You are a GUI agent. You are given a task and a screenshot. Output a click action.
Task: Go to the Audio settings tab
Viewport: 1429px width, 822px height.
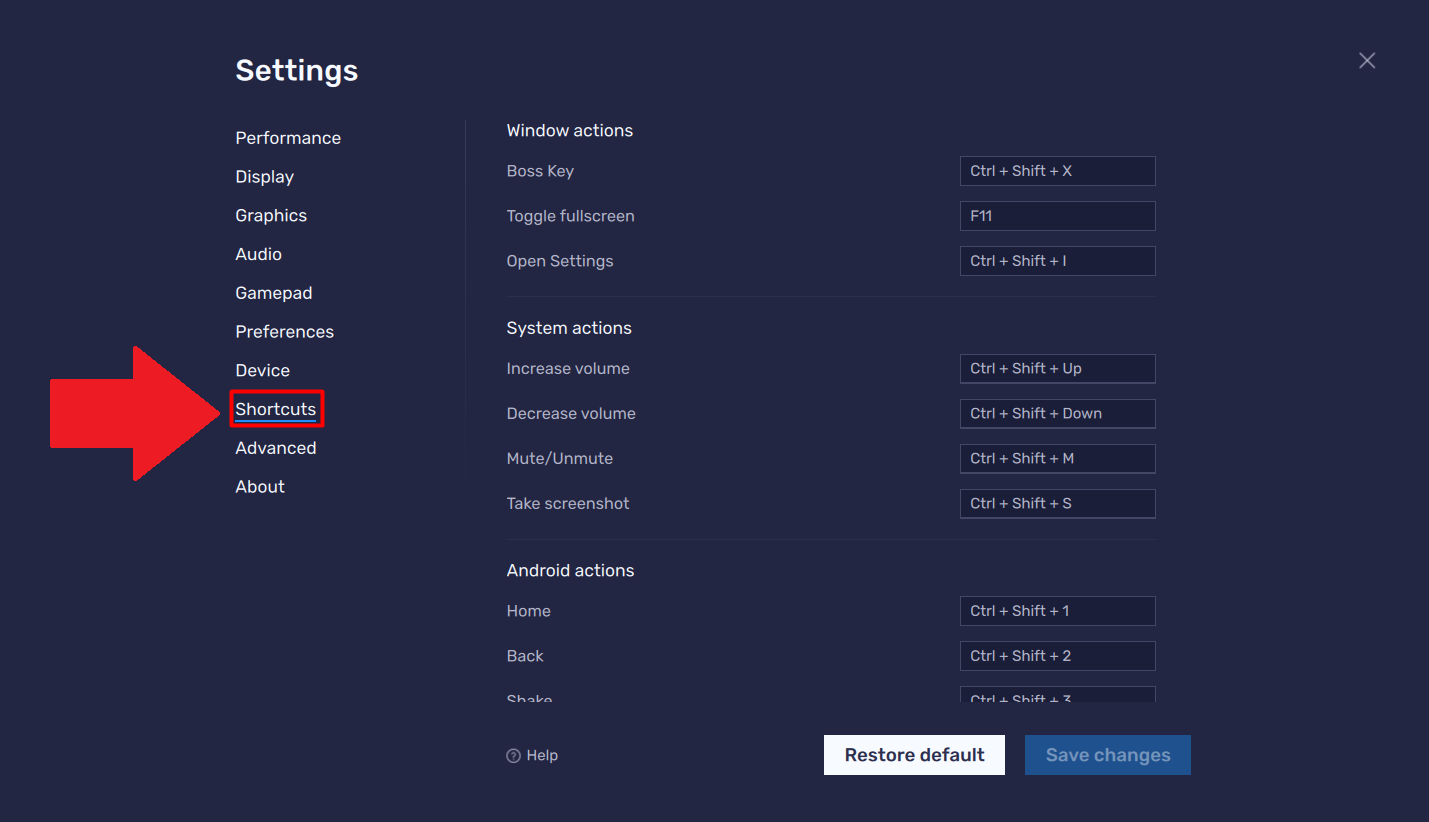pyautogui.click(x=258, y=254)
